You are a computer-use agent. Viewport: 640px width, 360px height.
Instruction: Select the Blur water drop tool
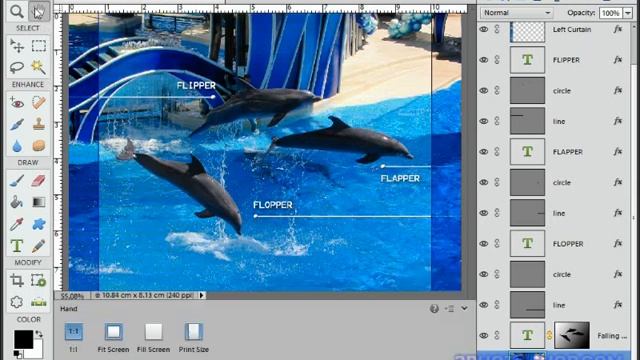tap(17, 145)
